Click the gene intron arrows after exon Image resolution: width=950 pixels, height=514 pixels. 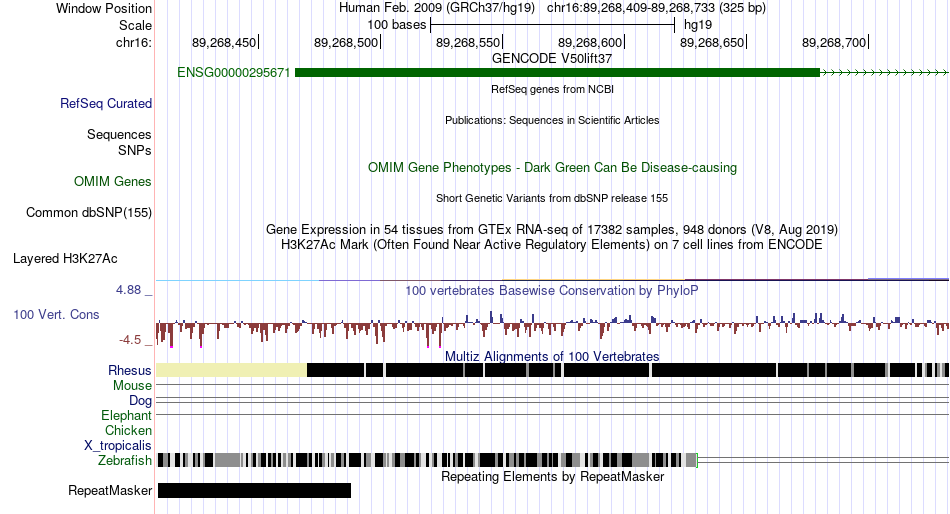pyautogui.click(x=884, y=73)
